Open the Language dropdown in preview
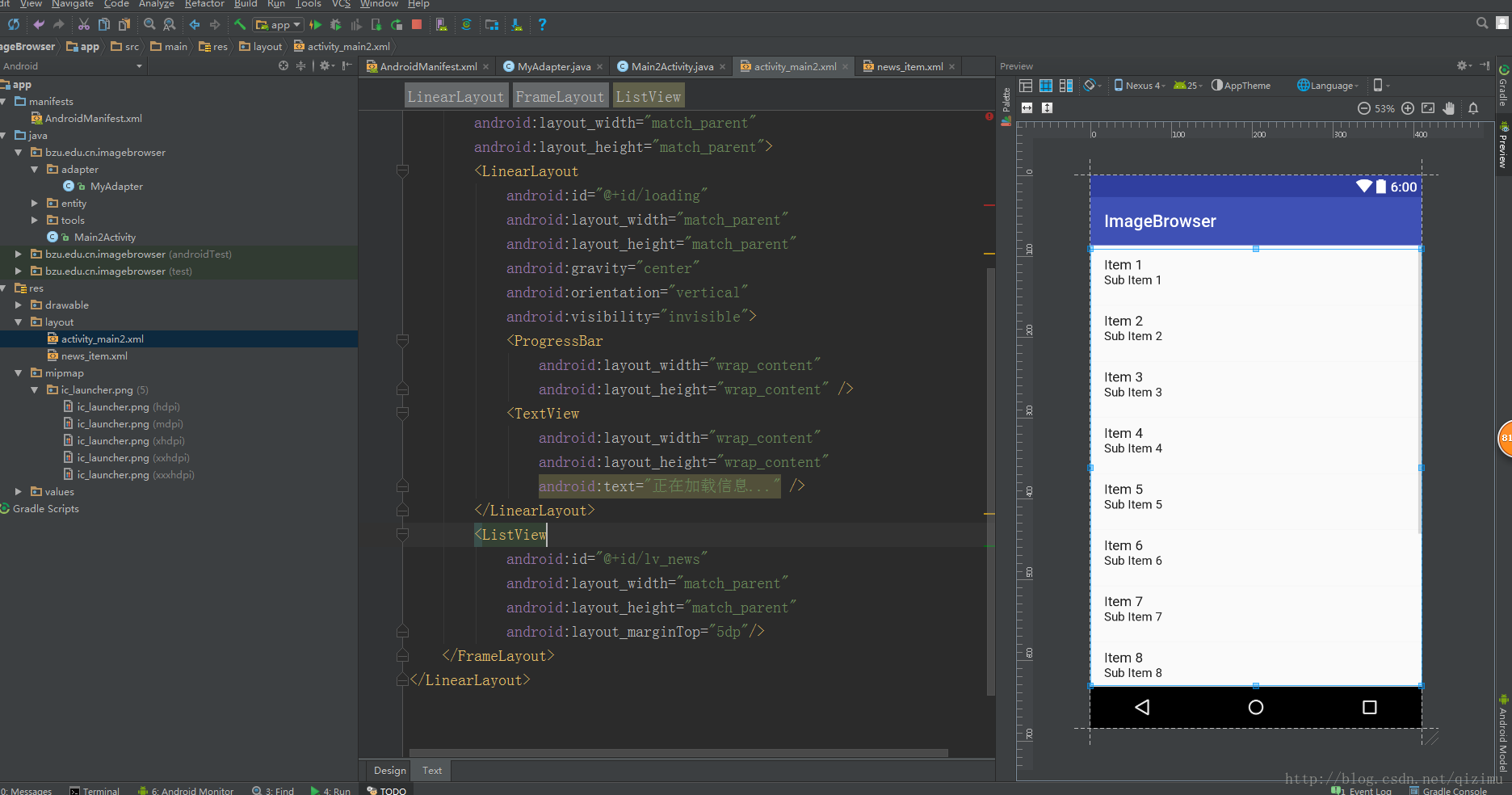 1328,86
